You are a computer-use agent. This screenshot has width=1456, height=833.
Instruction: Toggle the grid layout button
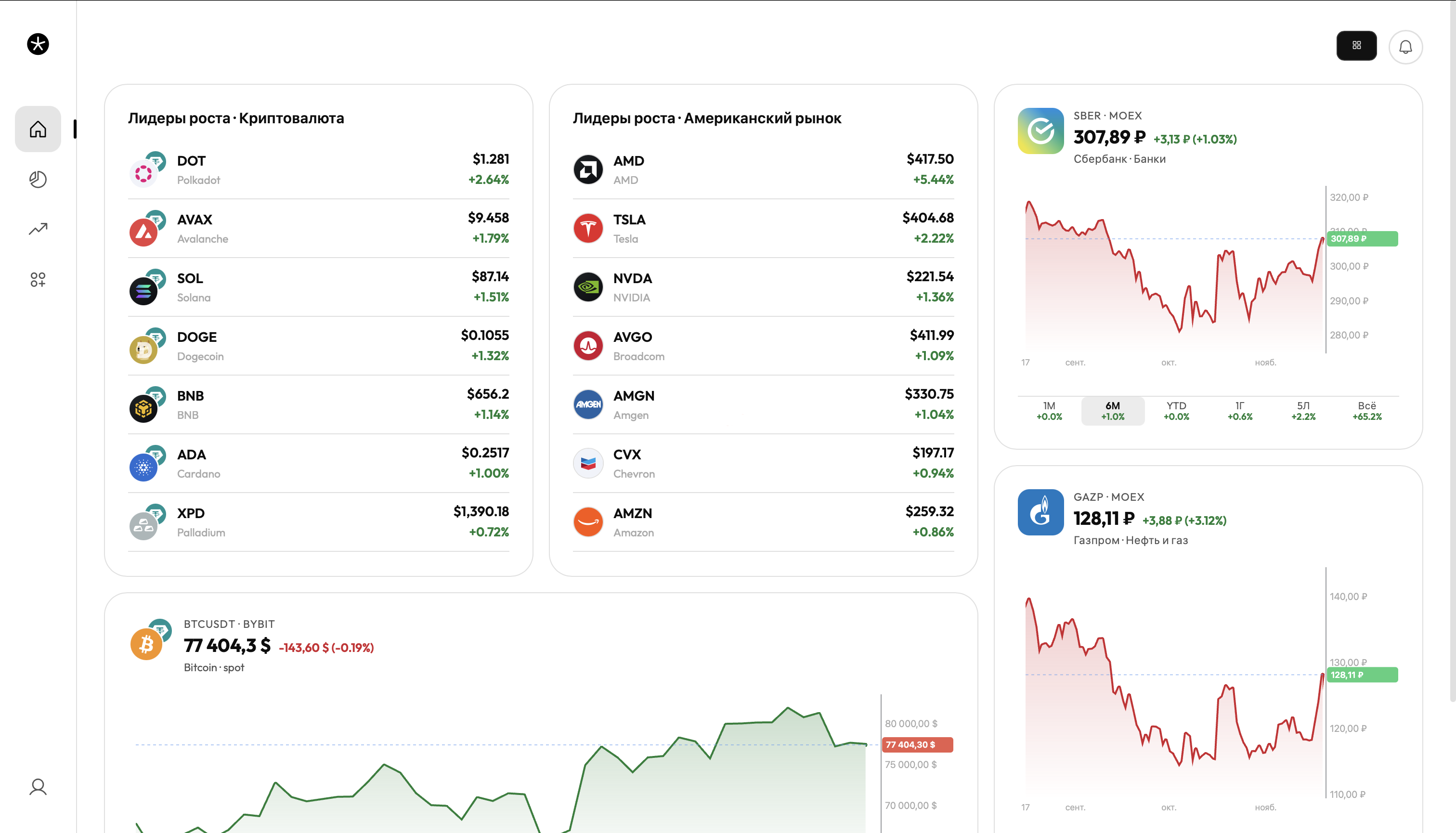[x=1356, y=45]
